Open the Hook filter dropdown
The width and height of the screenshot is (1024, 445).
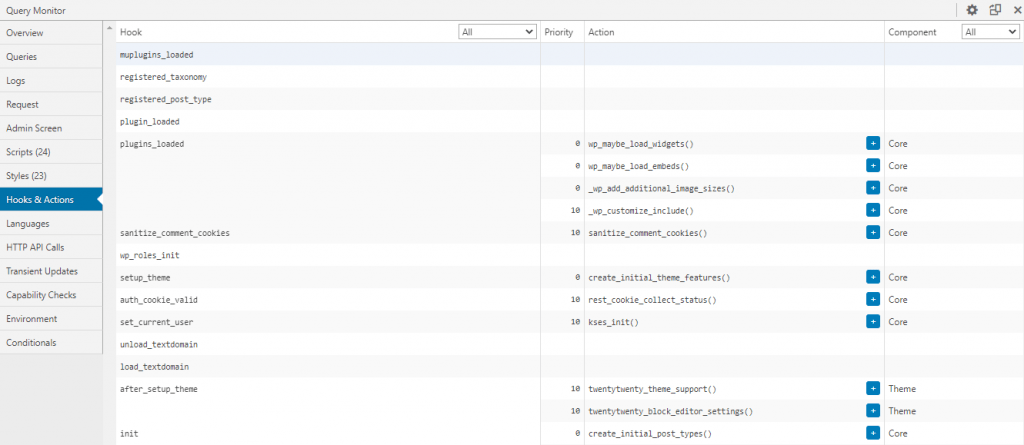pyautogui.click(x=498, y=32)
